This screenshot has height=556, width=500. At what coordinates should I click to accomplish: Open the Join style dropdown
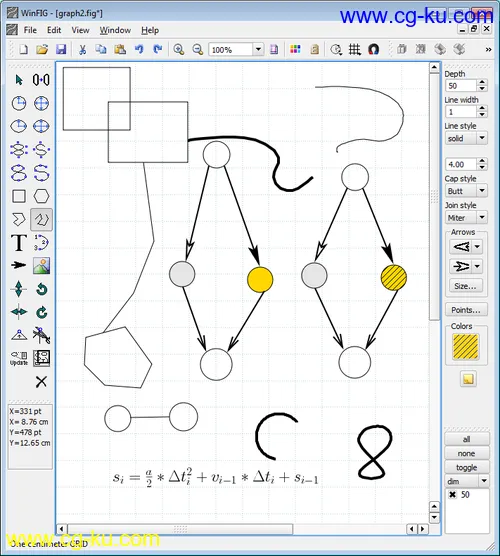[x=482, y=217]
